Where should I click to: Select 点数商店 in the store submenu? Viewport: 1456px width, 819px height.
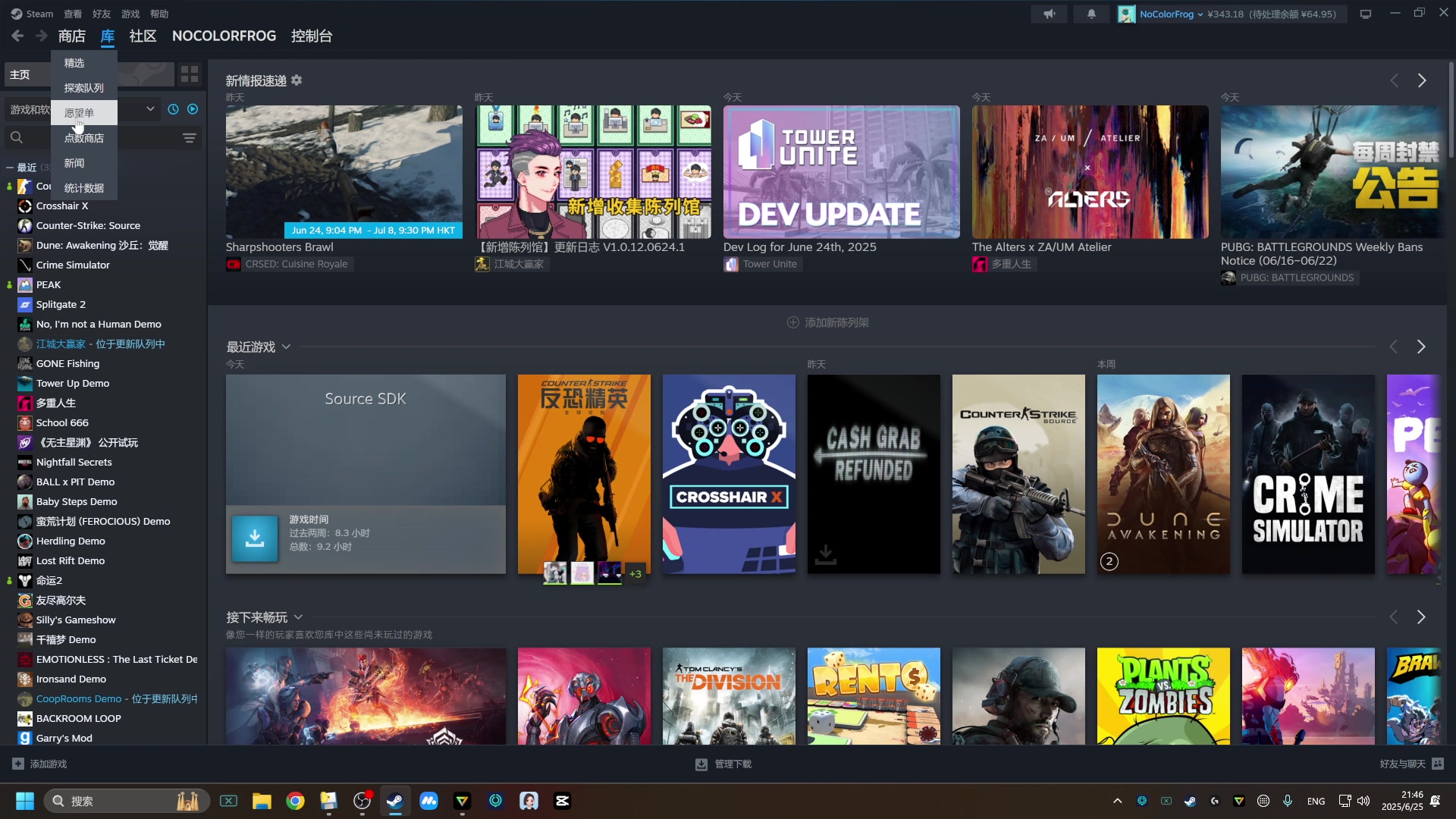click(84, 138)
